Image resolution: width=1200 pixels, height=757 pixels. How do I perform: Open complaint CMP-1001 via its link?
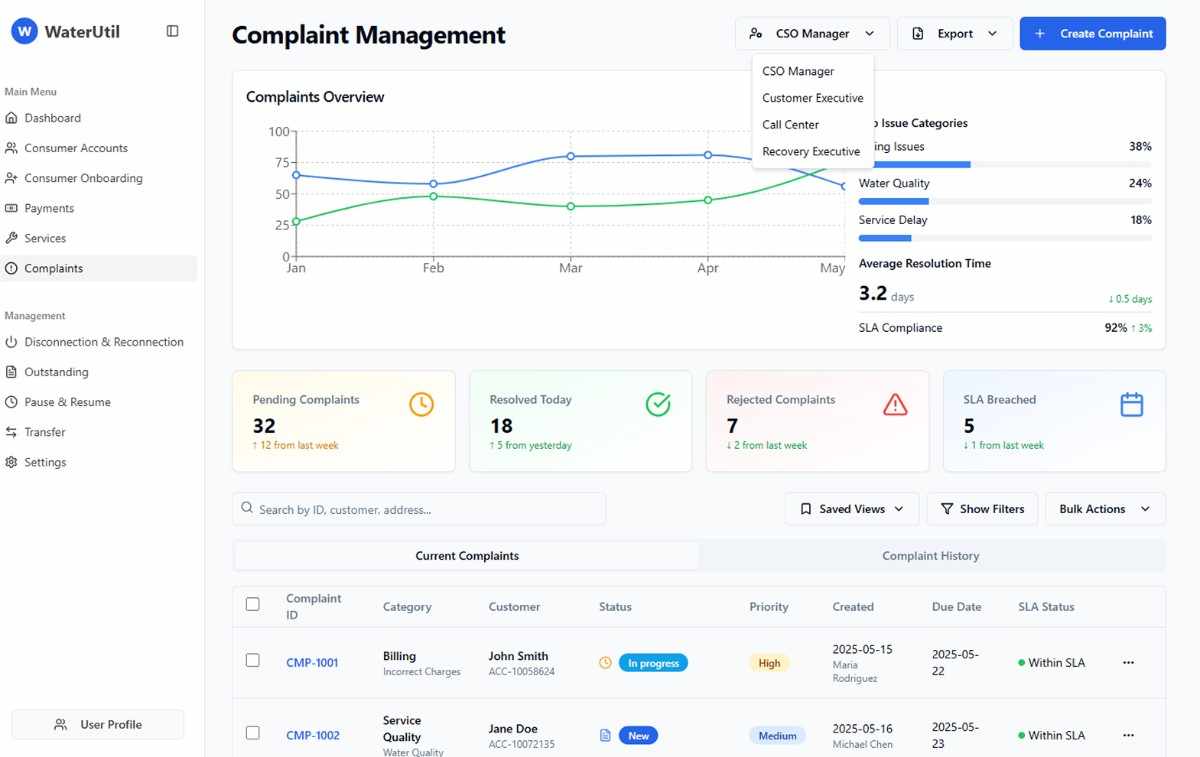coord(313,662)
